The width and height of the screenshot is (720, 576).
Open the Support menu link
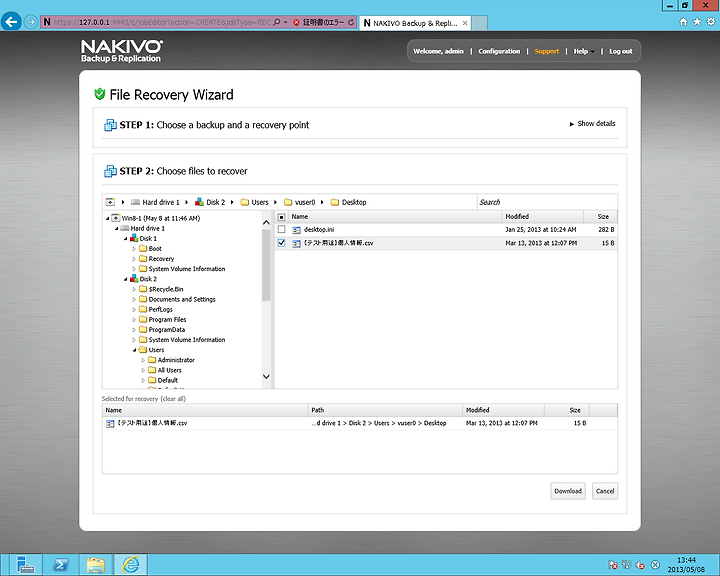click(x=546, y=51)
